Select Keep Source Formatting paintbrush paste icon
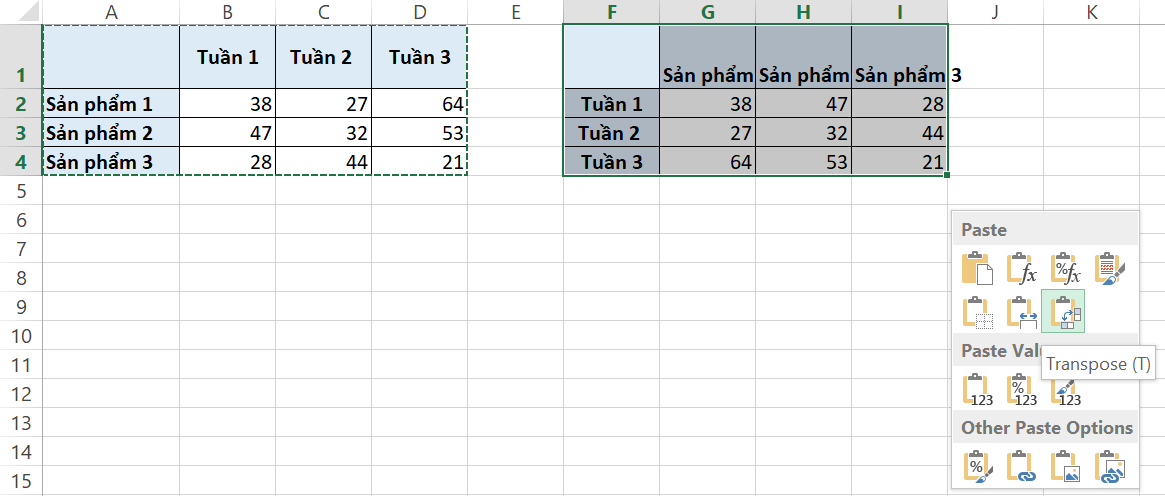Viewport: 1165px width, 496px height. point(1108,268)
